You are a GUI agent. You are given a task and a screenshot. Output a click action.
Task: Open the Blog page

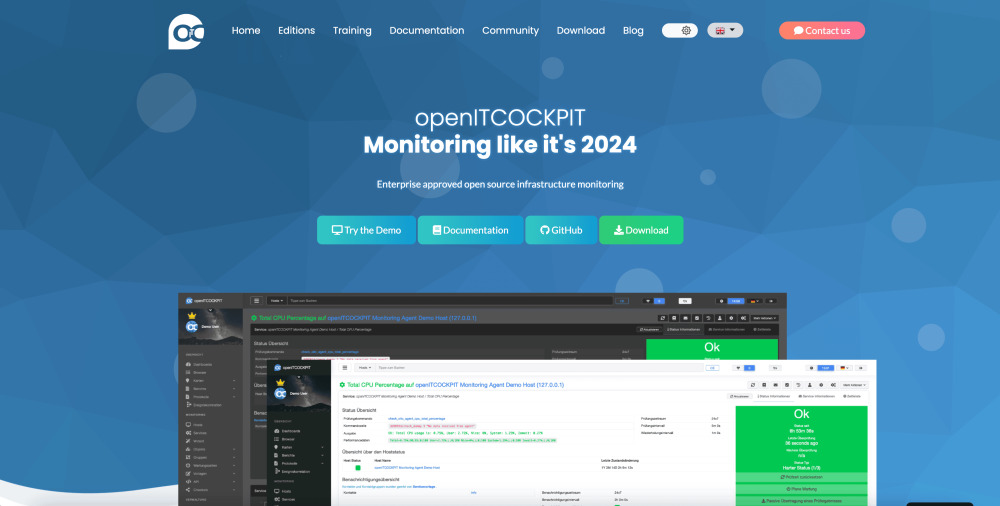tap(633, 31)
